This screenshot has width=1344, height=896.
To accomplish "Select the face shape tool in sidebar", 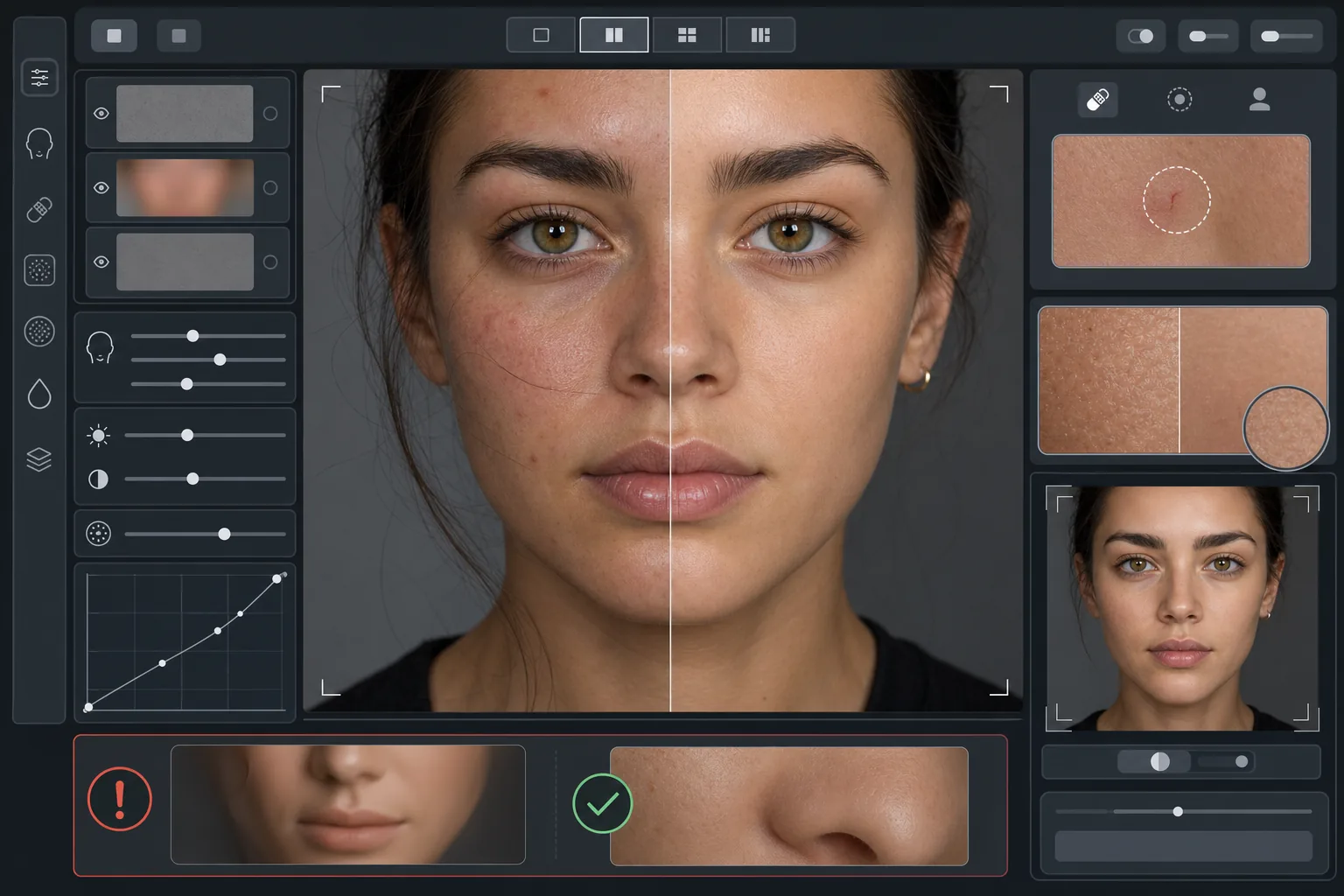I will (39, 143).
